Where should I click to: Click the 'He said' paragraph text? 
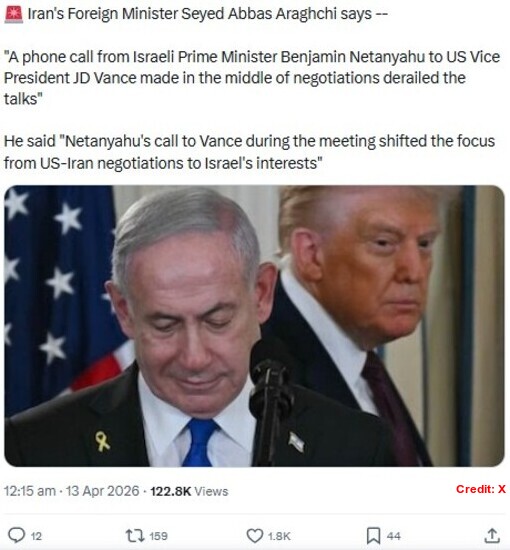pyautogui.click(x=249, y=152)
